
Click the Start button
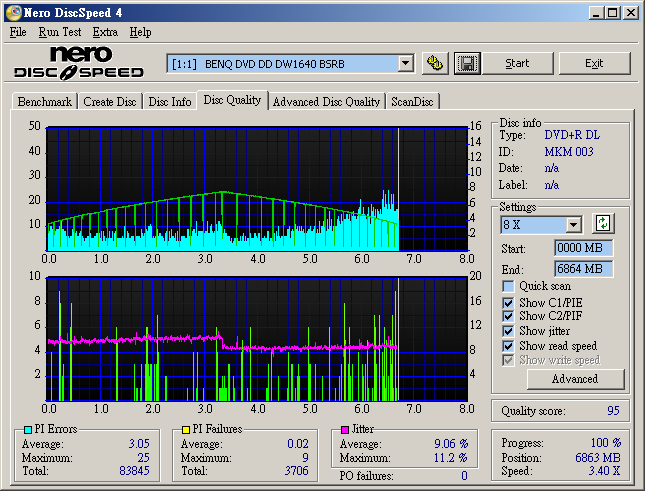click(x=517, y=63)
